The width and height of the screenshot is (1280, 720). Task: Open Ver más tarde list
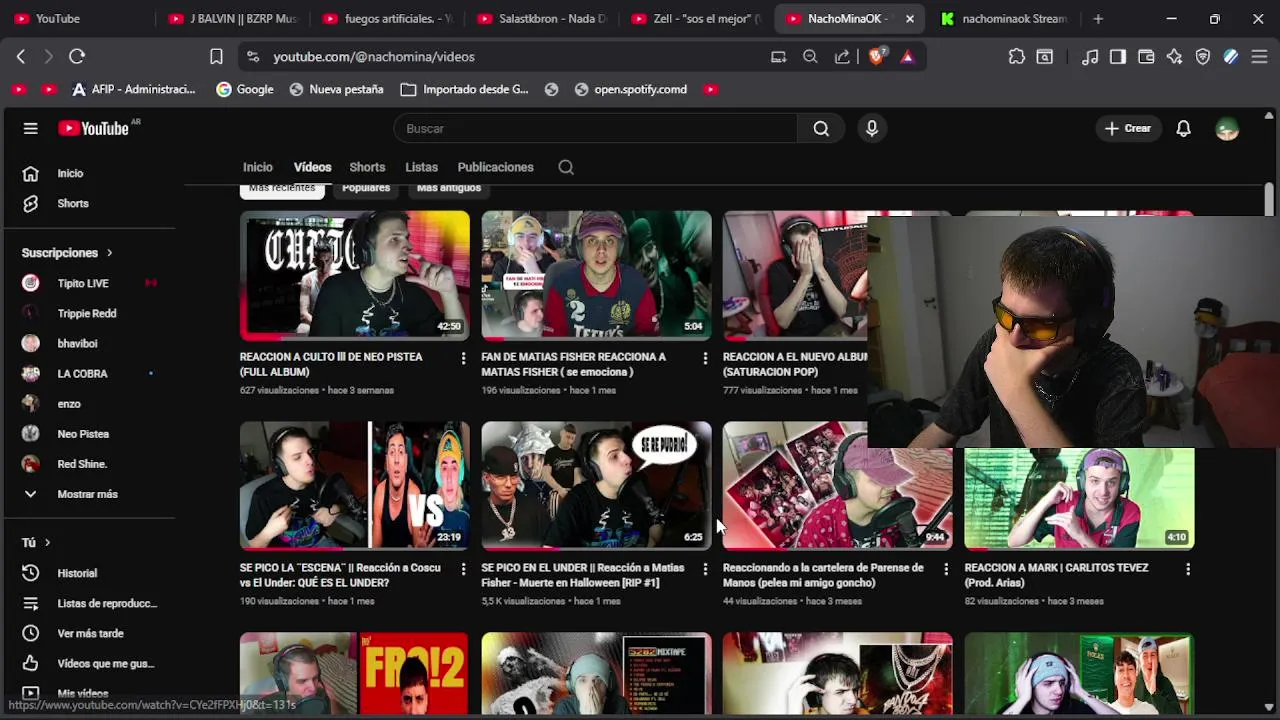pyautogui.click(x=88, y=633)
